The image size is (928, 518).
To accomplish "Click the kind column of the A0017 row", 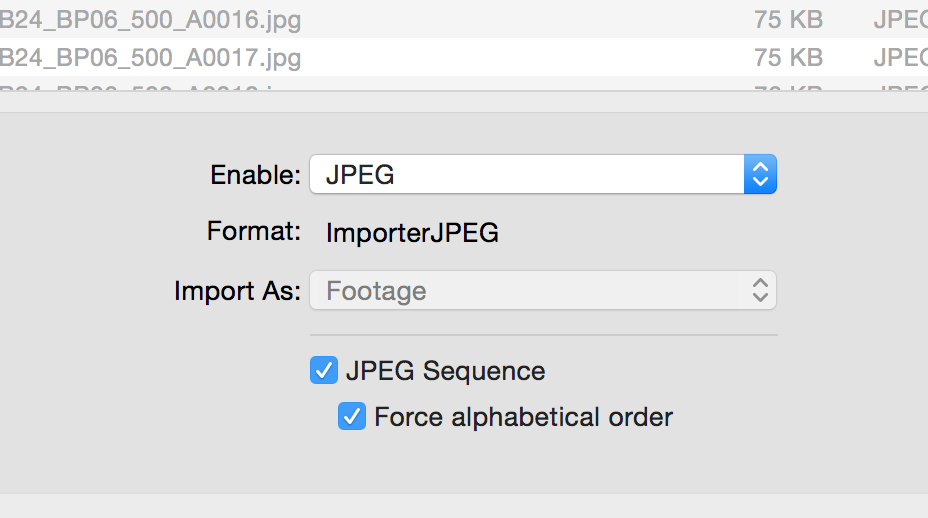I will click(x=900, y=57).
